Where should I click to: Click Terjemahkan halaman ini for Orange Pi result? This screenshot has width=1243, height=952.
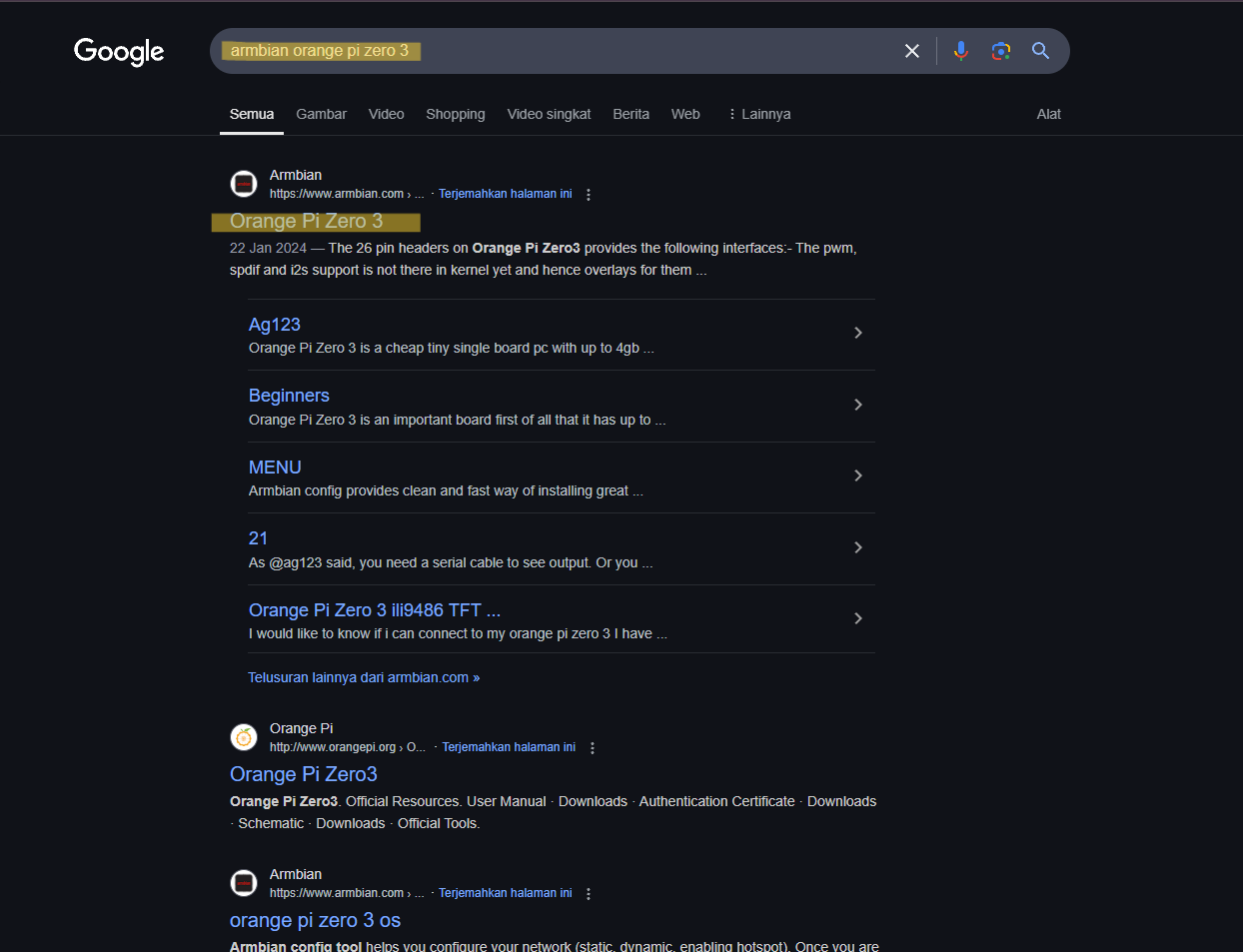pos(509,747)
